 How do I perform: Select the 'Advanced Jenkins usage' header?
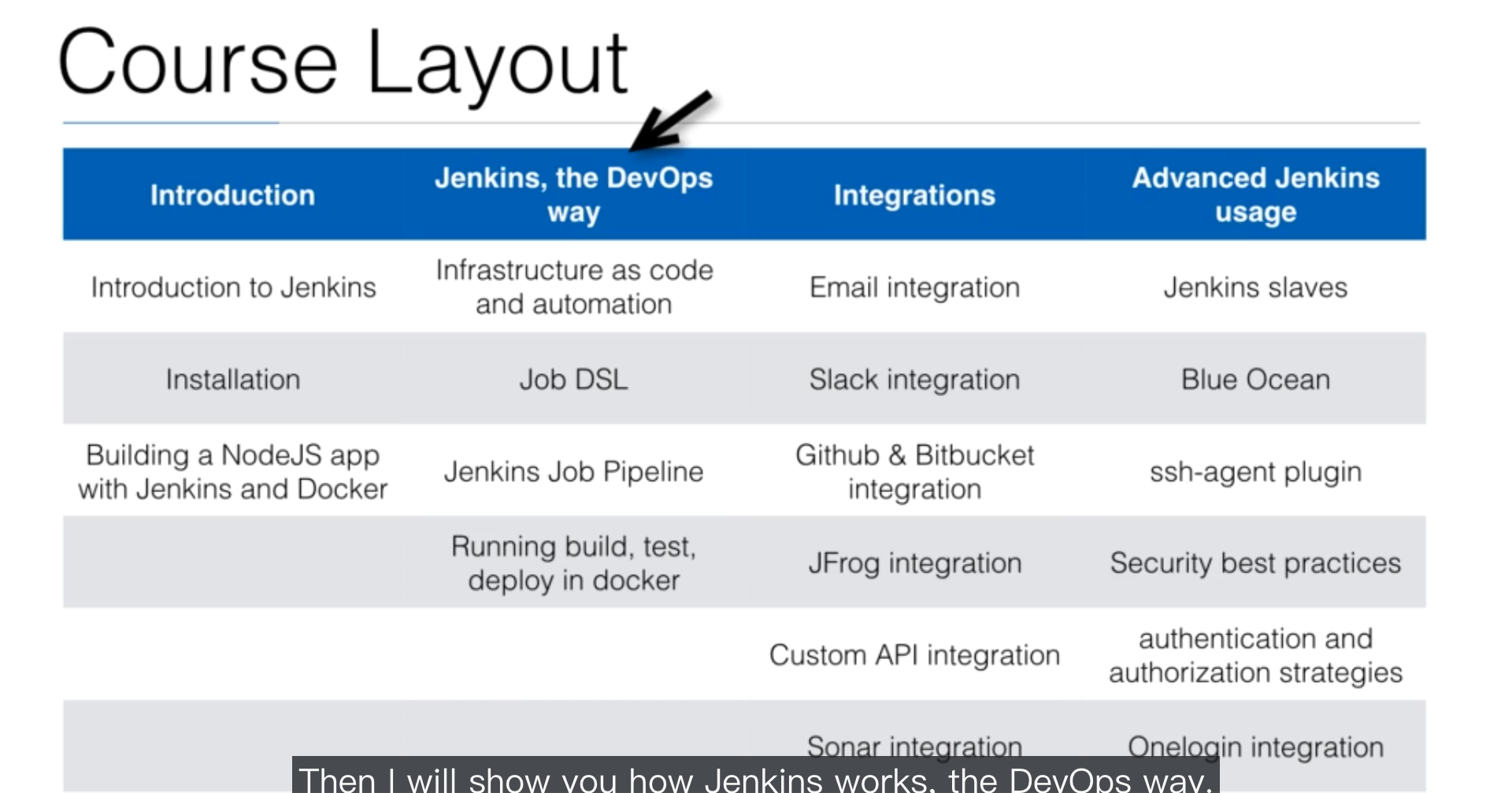[1256, 195]
